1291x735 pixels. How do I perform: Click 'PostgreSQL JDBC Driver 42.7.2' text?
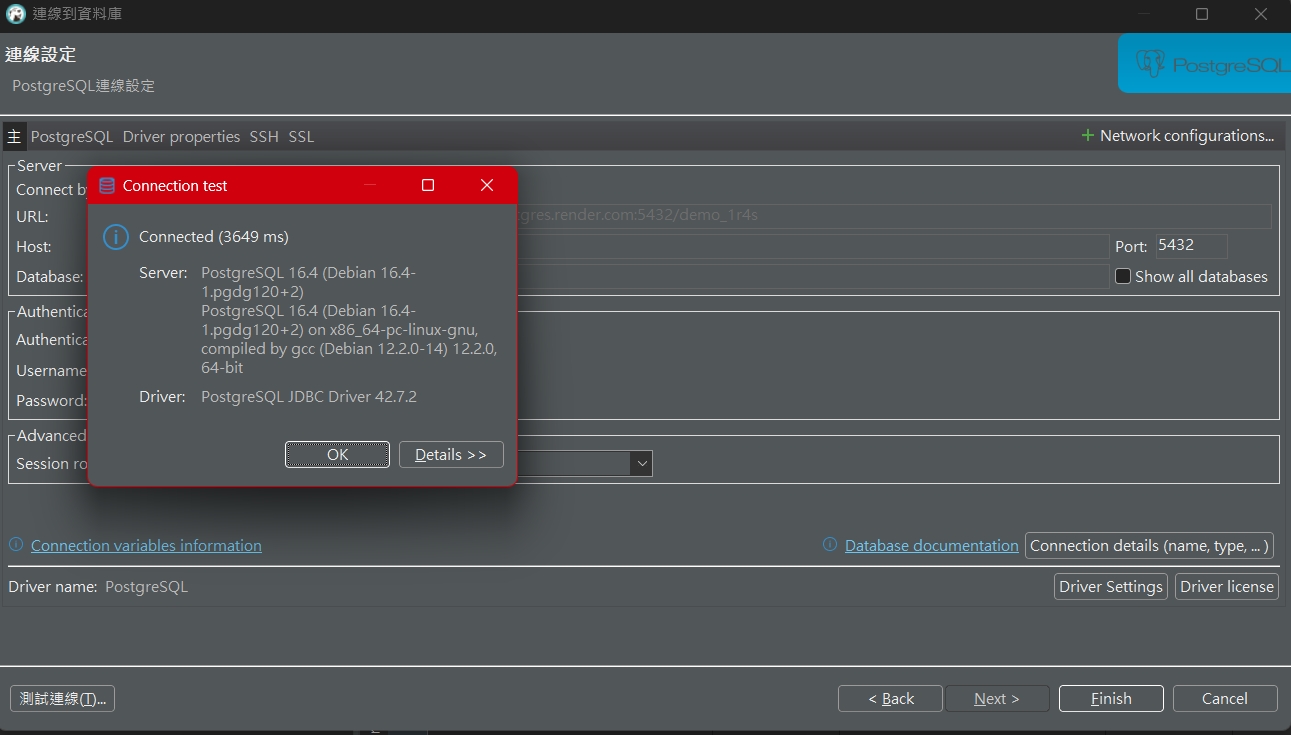coord(309,397)
